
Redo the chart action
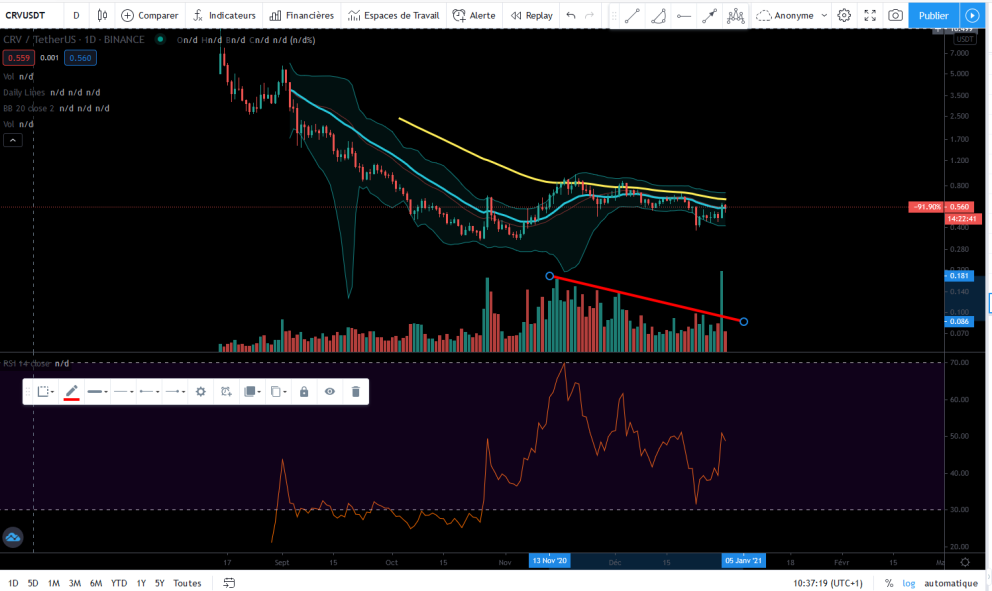[x=589, y=15]
